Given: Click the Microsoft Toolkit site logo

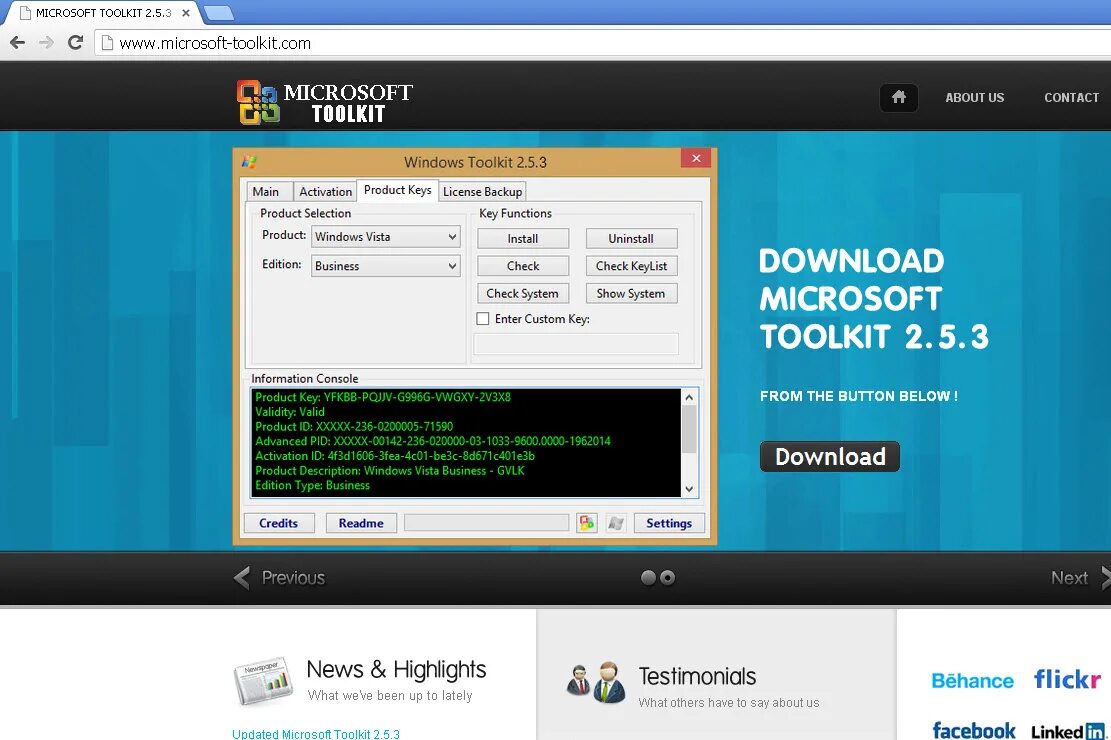Looking at the screenshot, I should (325, 102).
